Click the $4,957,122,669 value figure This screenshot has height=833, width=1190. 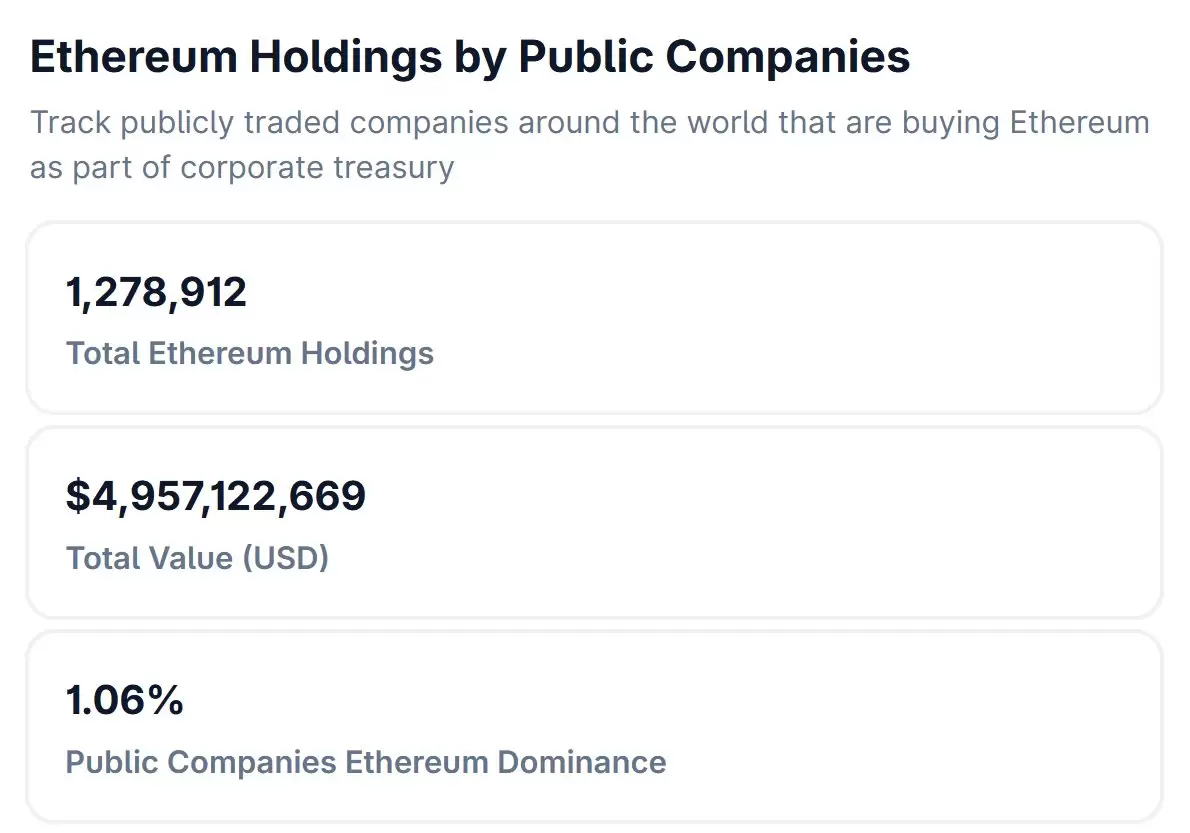click(216, 496)
